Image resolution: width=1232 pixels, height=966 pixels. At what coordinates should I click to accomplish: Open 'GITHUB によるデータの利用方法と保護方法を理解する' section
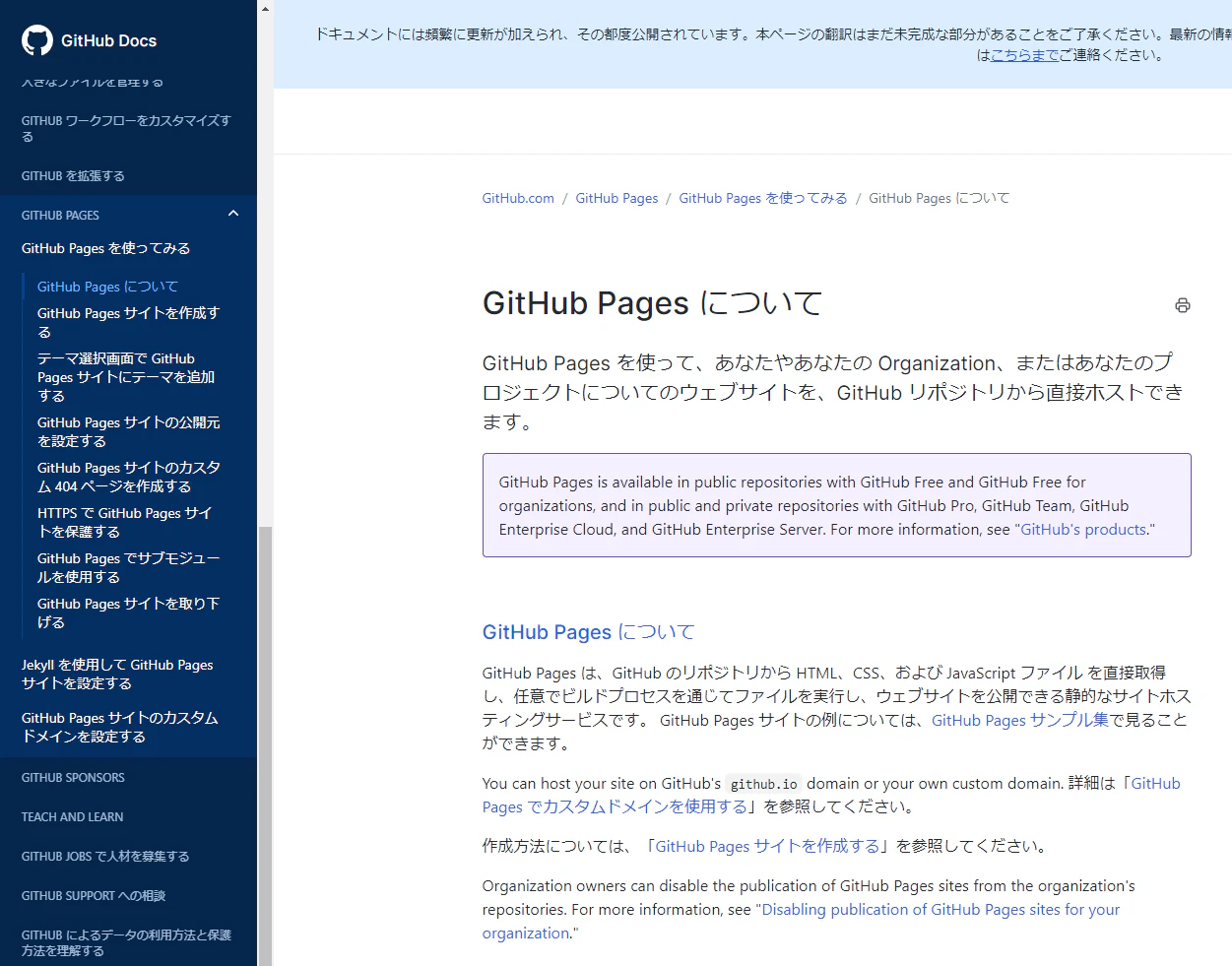coord(126,942)
